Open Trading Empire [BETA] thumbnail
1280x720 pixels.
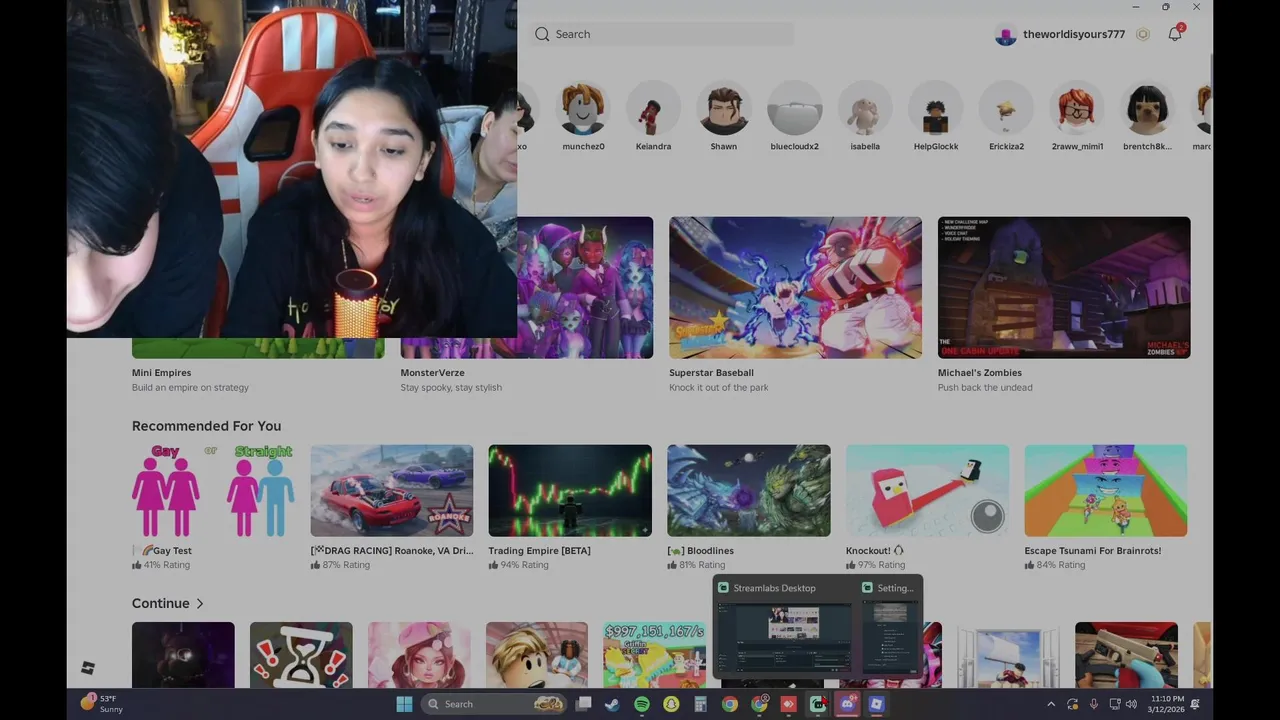[570, 491]
